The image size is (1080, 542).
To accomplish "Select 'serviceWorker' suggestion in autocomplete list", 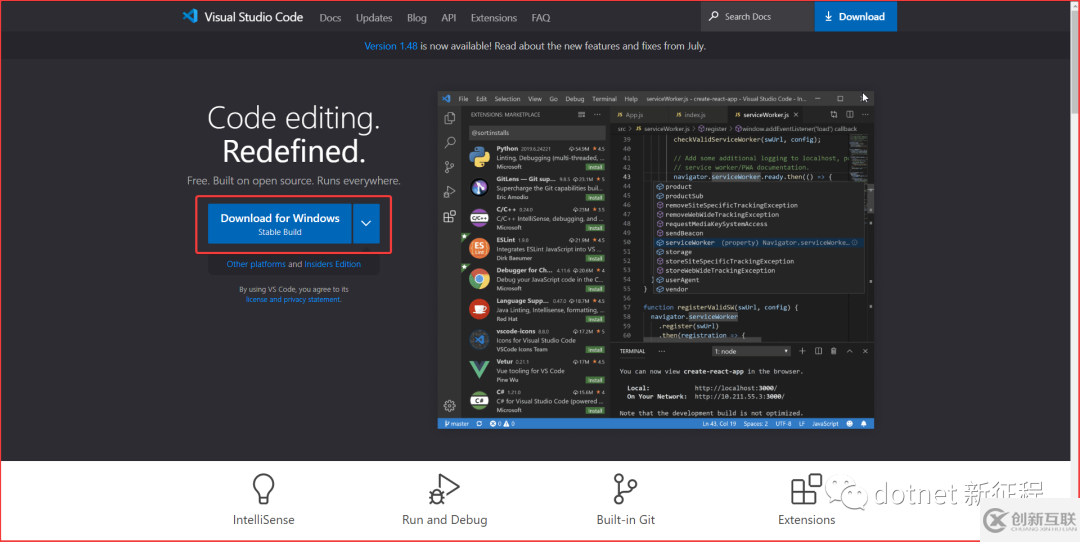I will pos(756,242).
